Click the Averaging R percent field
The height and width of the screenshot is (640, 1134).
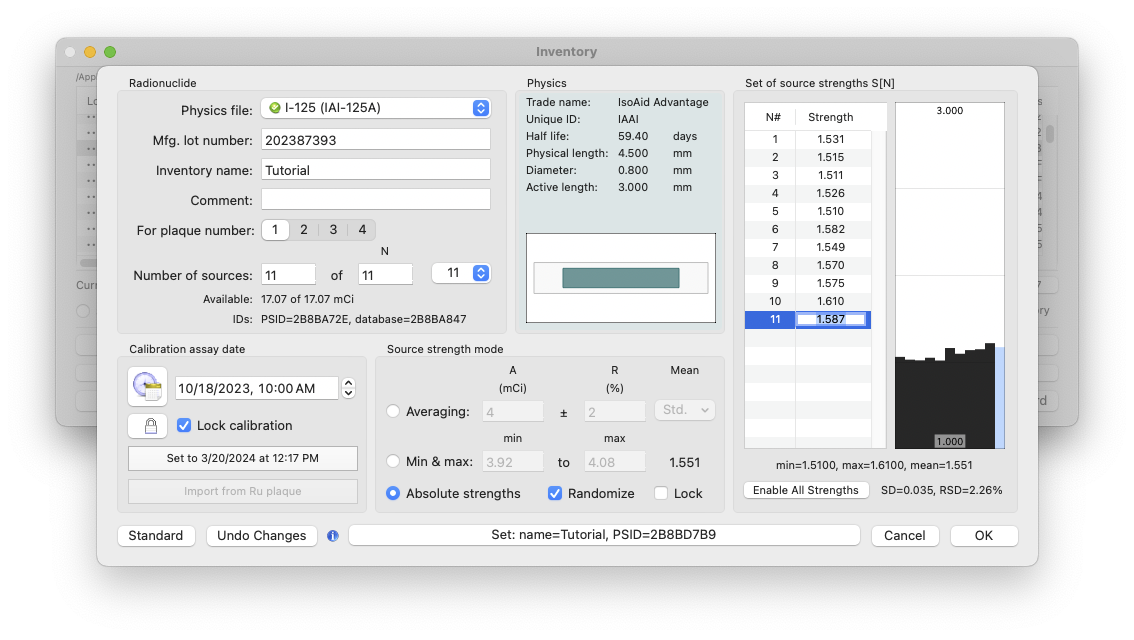click(615, 411)
